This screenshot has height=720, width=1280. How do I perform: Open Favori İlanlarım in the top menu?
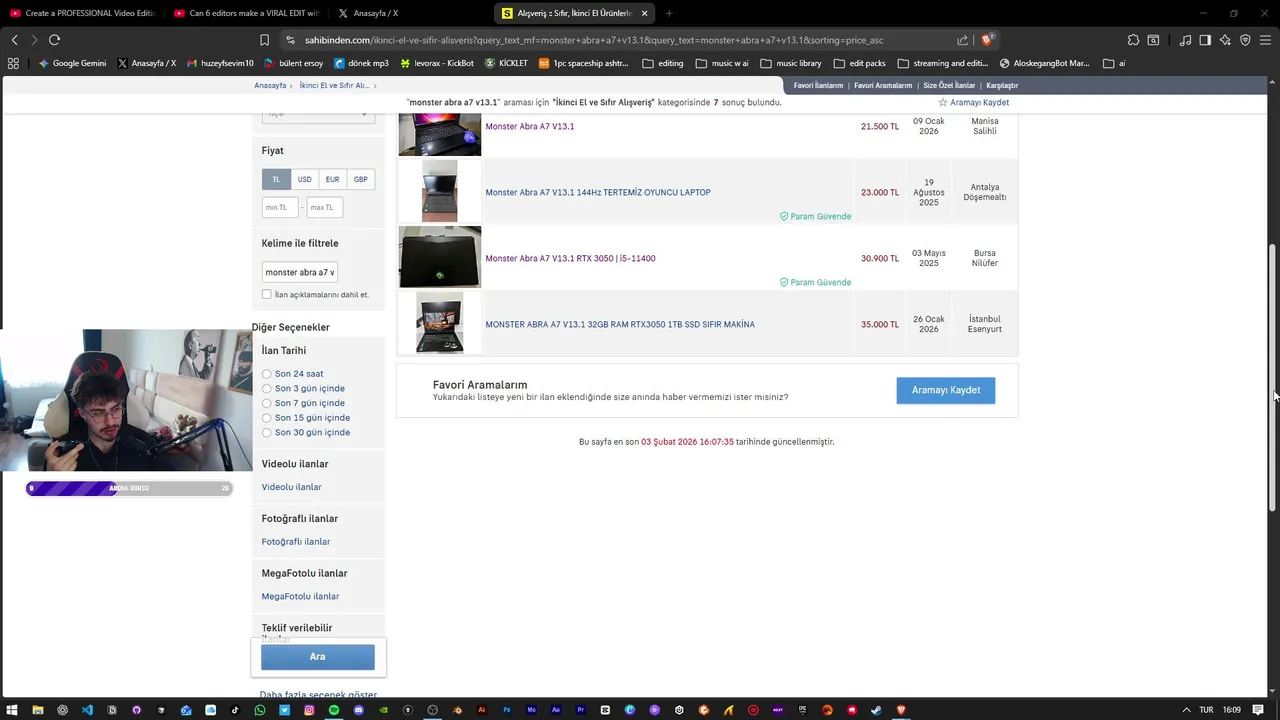click(818, 86)
